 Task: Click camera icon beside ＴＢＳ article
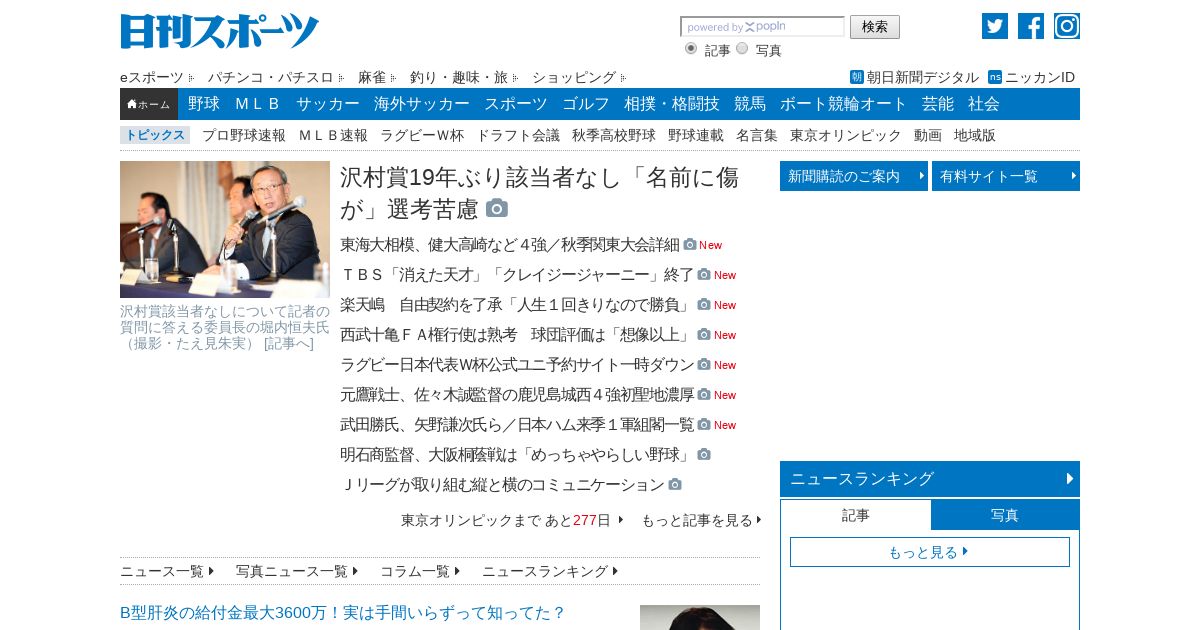point(704,274)
